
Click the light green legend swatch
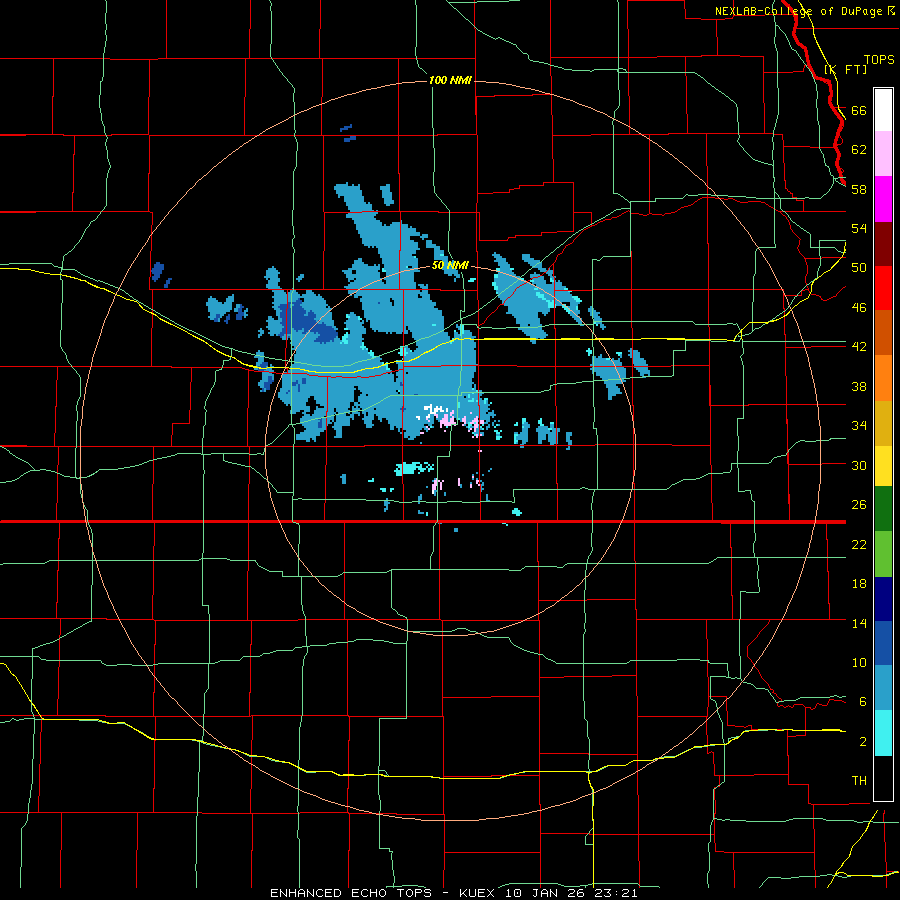click(x=883, y=554)
